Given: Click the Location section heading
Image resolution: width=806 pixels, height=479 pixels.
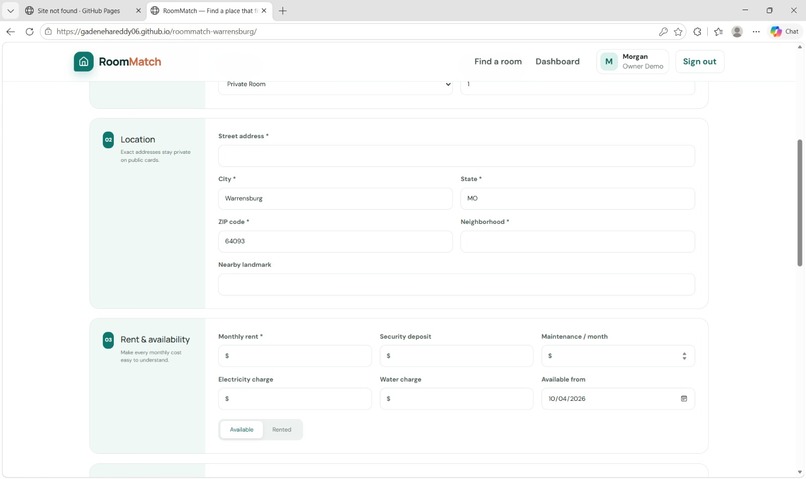Looking at the screenshot, I should coord(138,140).
